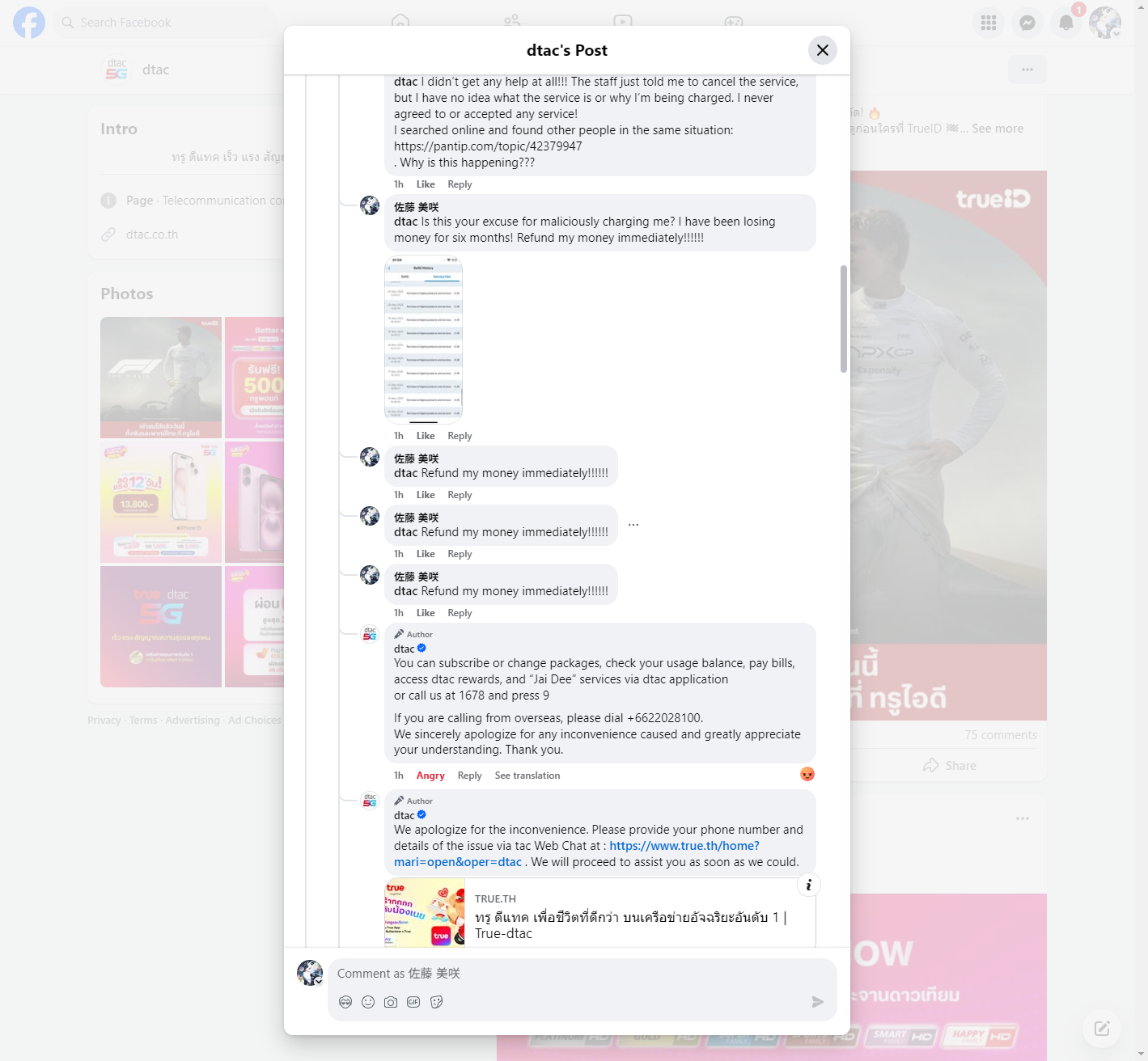1148x1061 pixels.
Task: Open the 75 comments link
Action: coord(1001,735)
